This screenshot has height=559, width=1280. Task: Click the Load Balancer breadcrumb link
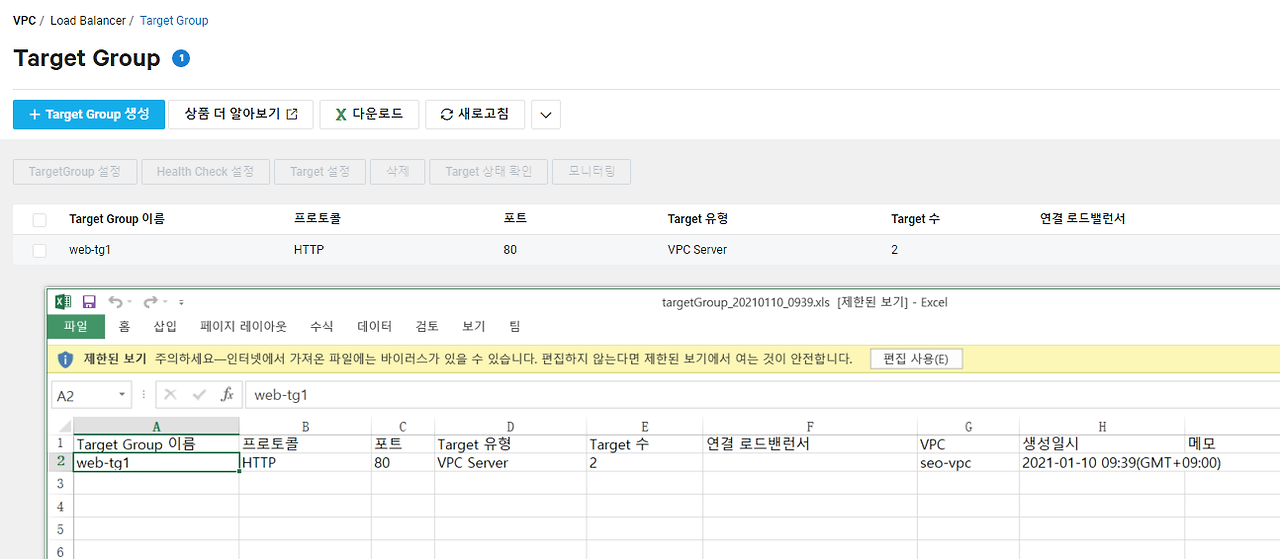[88, 20]
